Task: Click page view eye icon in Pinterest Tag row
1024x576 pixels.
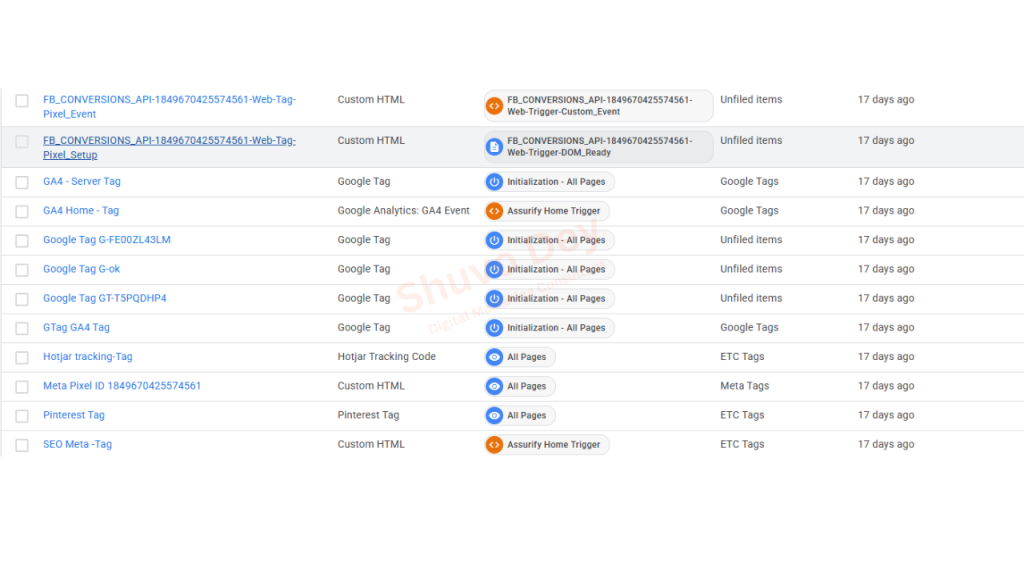Action: click(494, 415)
